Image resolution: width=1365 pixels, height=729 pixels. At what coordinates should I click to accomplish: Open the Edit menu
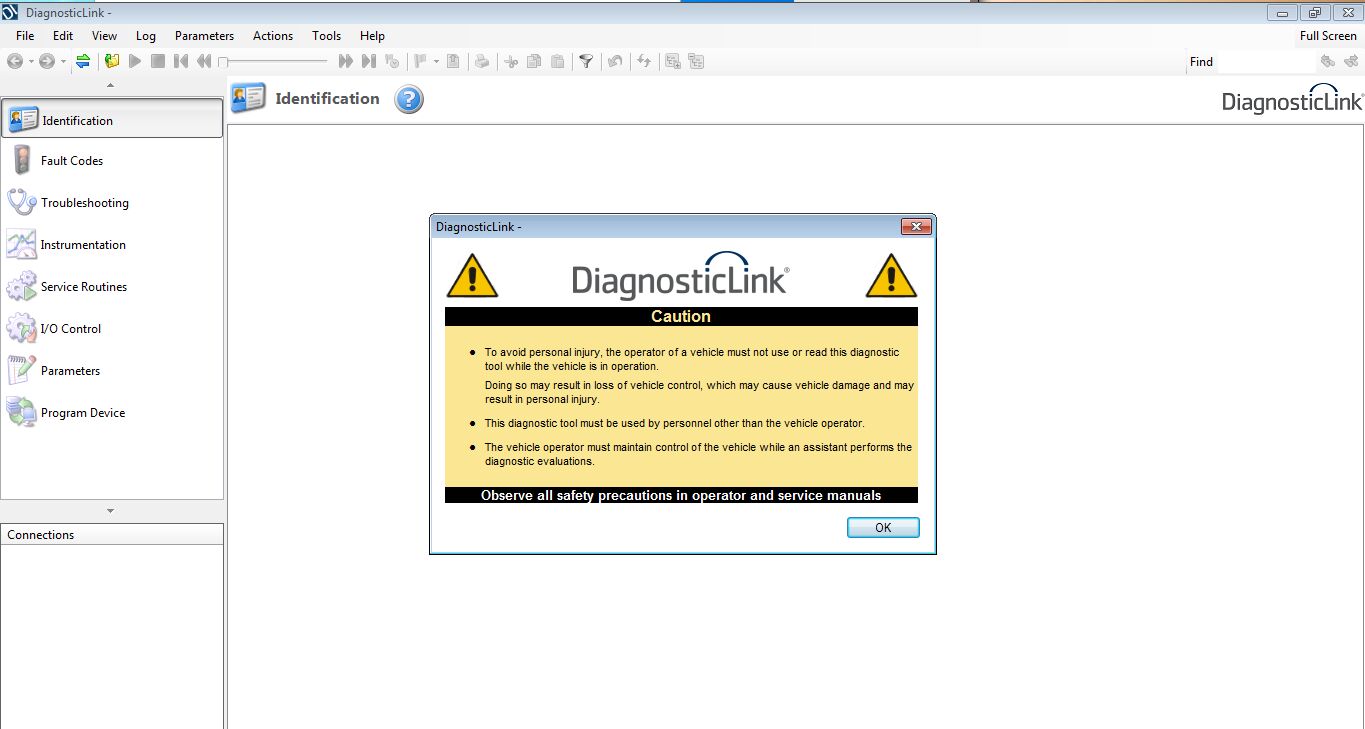click(x=63, y=36)
